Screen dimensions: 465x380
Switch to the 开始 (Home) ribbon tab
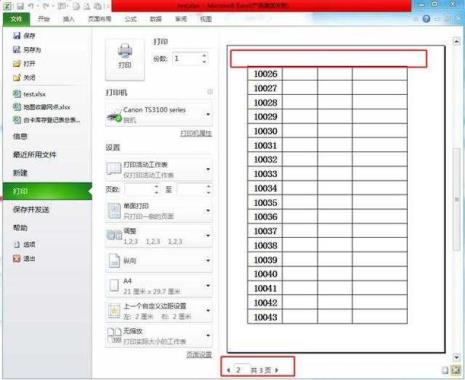[x=44, y=19]
